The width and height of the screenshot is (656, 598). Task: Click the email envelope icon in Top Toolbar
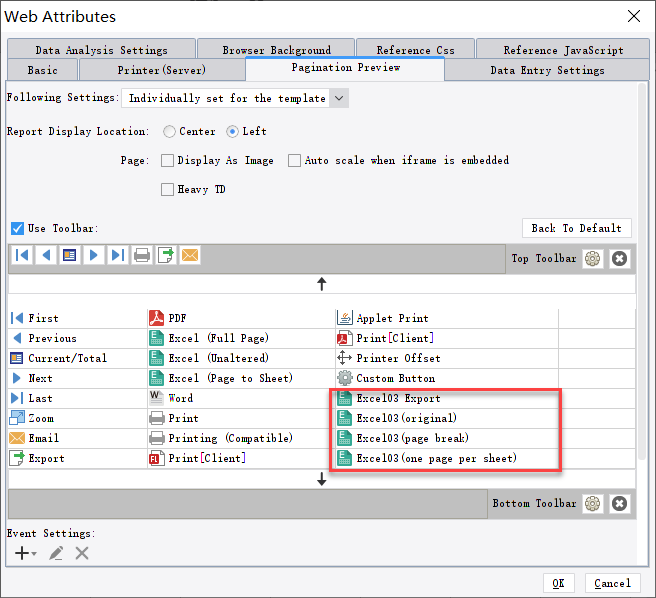[x=190, y=256]
